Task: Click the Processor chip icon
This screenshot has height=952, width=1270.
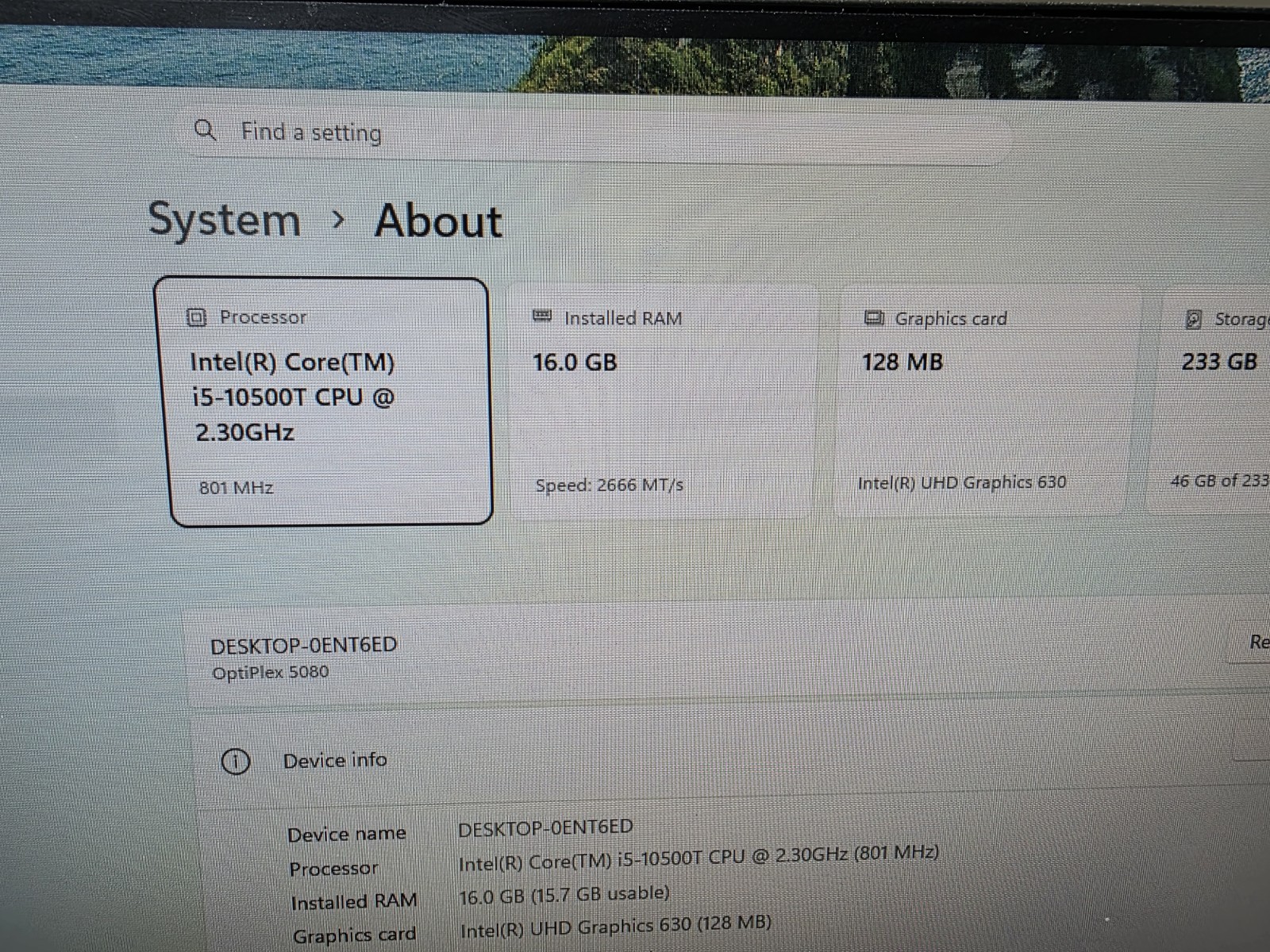Action: 196,317
